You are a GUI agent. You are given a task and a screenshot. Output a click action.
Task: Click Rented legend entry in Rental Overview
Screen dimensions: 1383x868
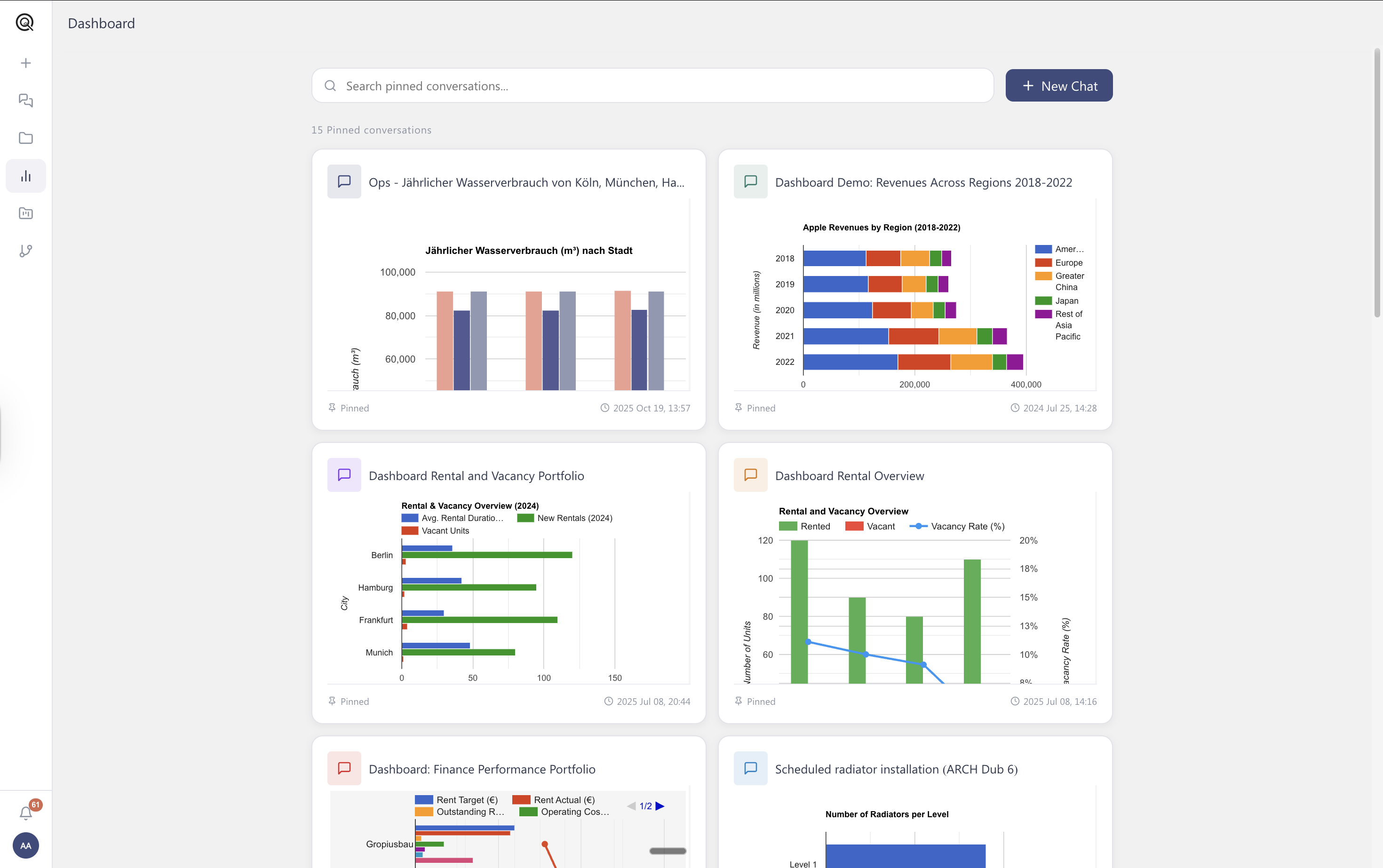(805, 526)
